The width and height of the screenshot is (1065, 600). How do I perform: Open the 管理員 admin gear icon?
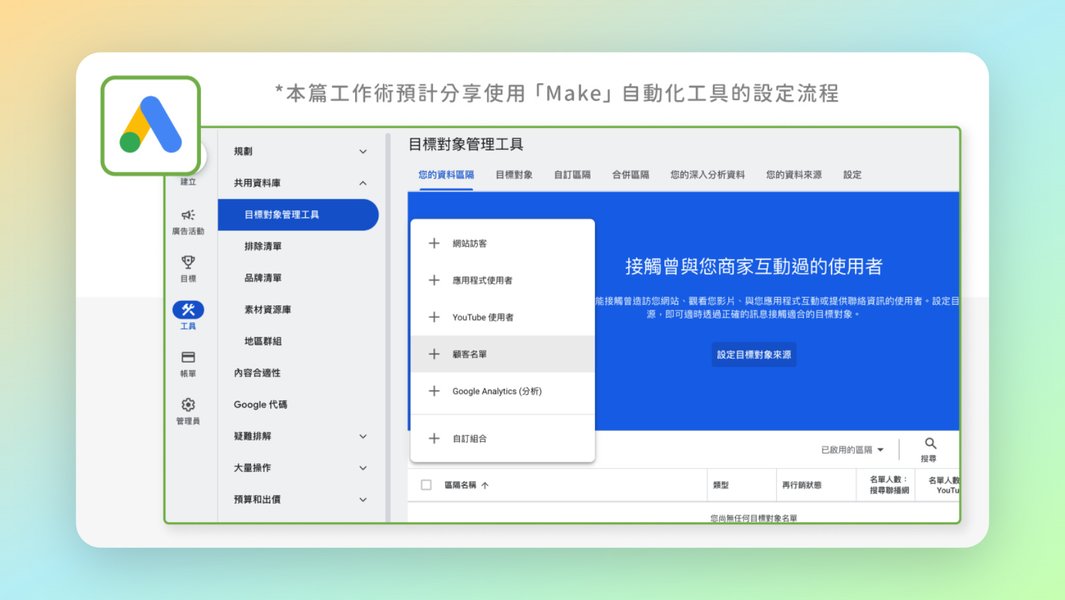point(188,404)
